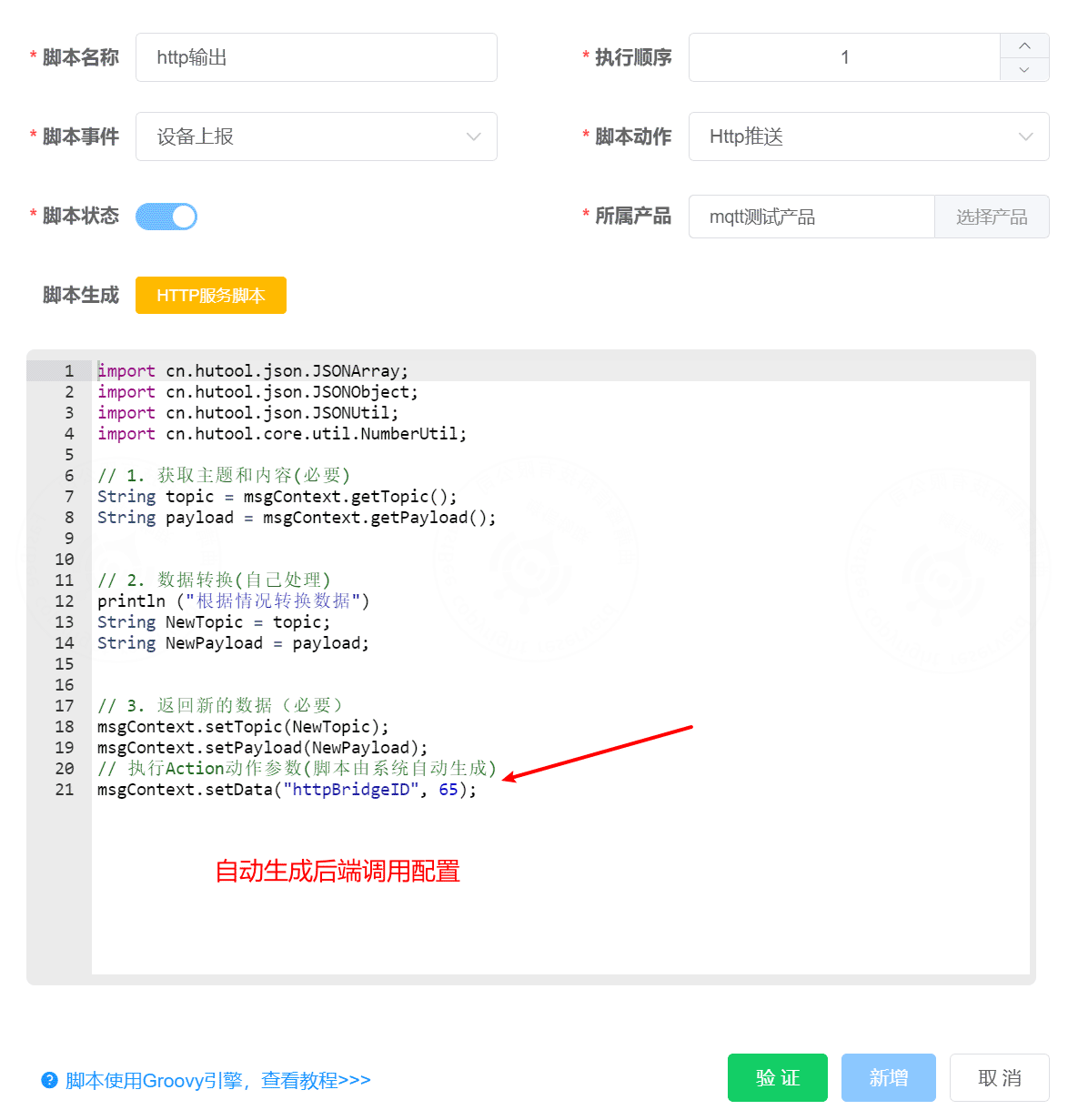Click the comment 返回新的数据（必要）
Image resolution: width=1068 pixels, height=1120 pixels.
(x=221, y=706)
